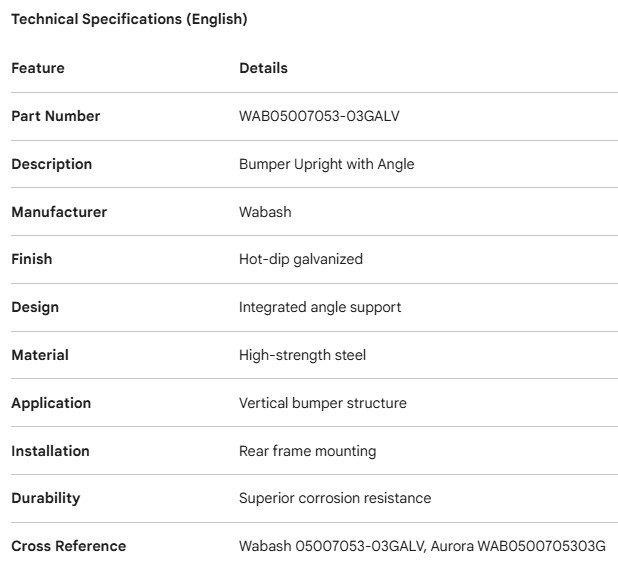Viewport: 618px width, 565px height.
Task: Click part number value WAB05007053-03GALV
Action: pos(320,116)
